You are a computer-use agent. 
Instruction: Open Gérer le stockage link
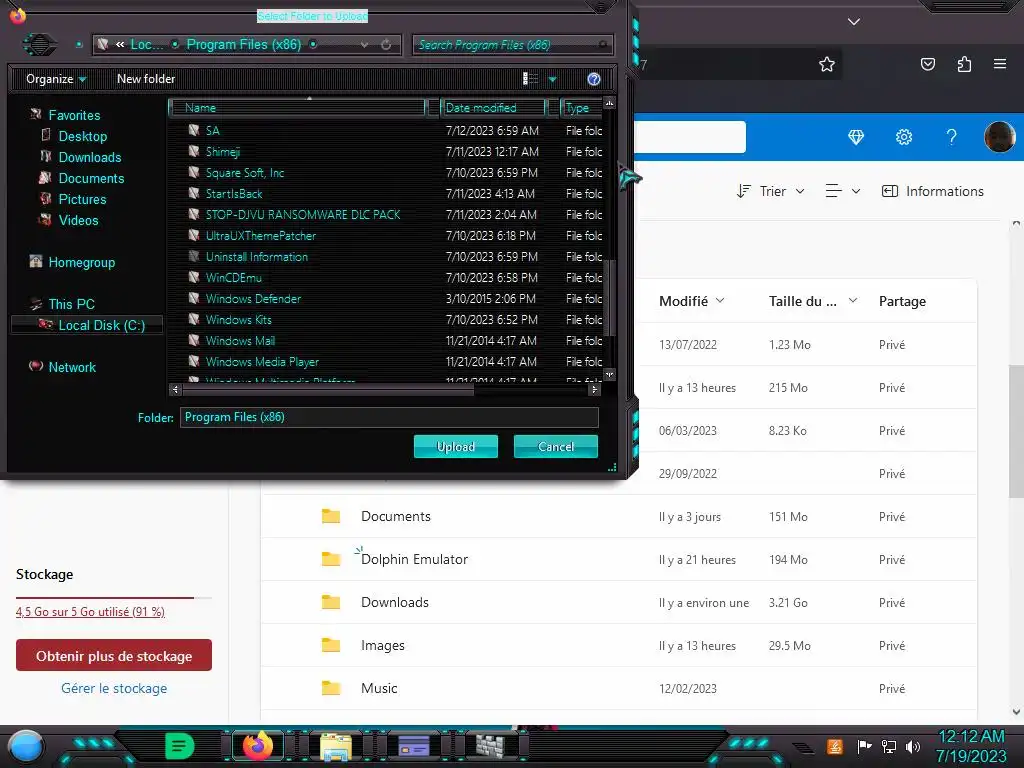tap(114, 688)
